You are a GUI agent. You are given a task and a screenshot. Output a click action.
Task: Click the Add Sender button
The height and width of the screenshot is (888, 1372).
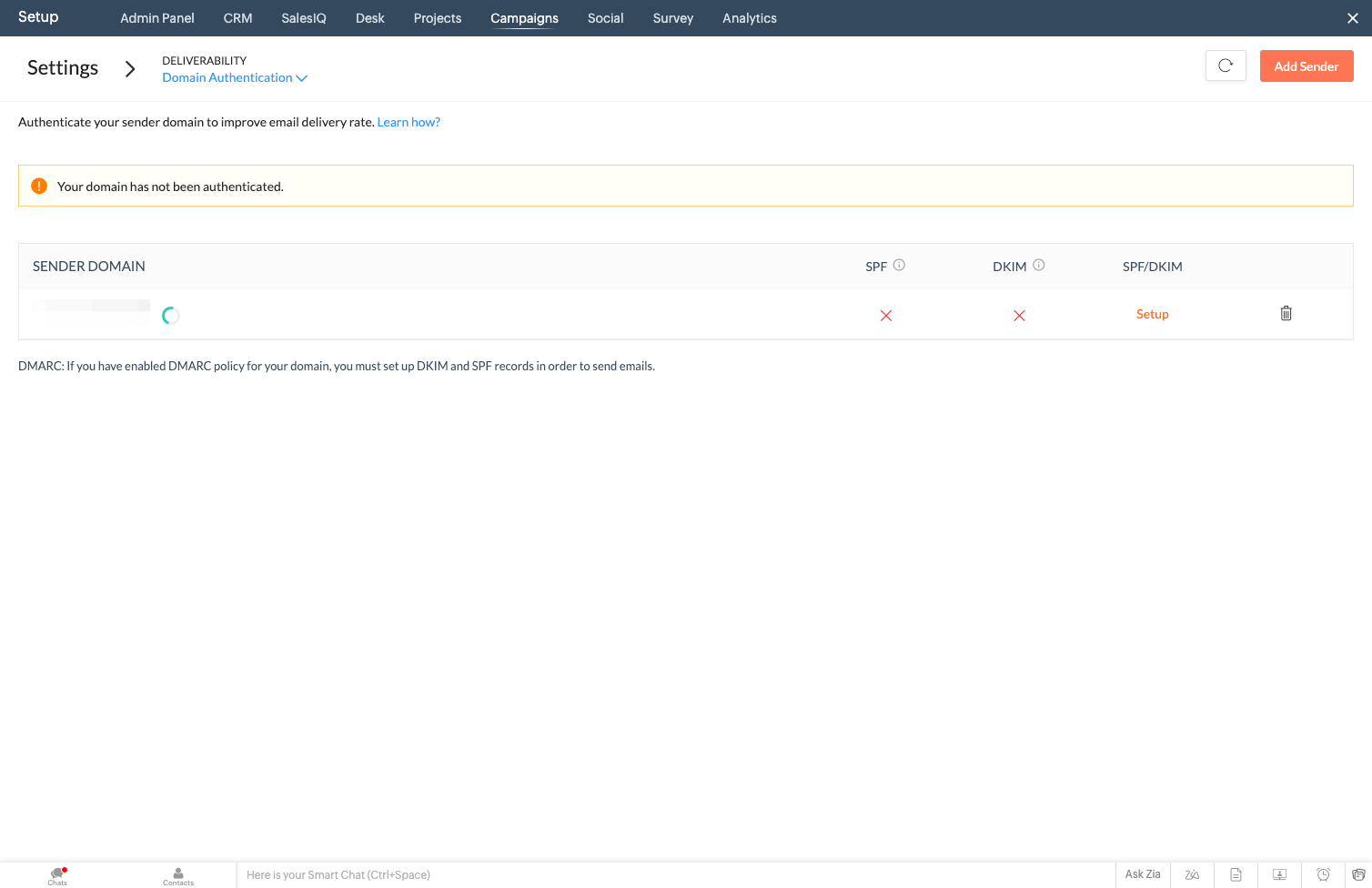[x=1306, y=66]
